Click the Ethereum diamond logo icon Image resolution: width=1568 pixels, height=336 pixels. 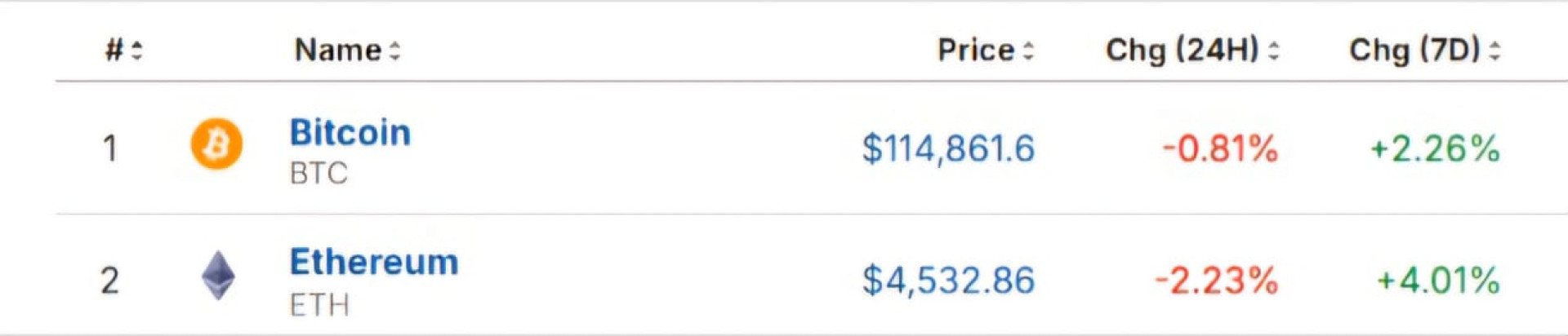[x=218, y=276]
